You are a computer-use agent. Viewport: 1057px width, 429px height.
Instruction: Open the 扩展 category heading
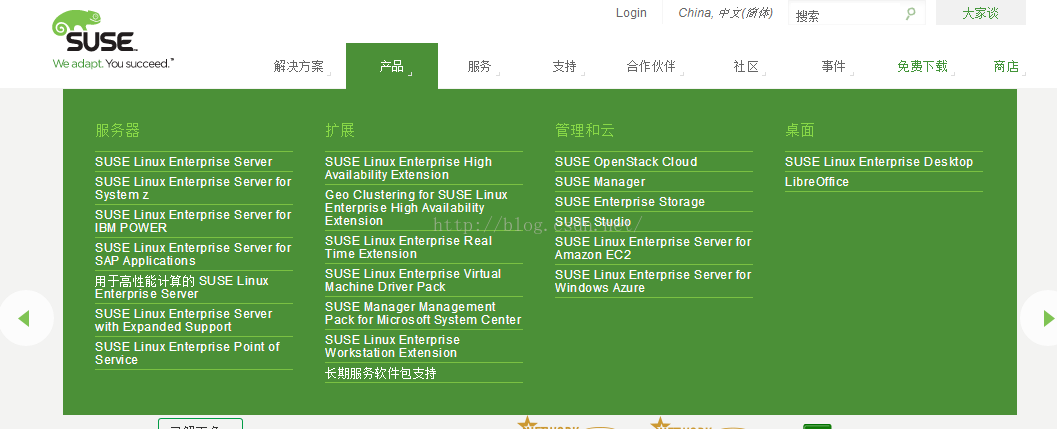pyautogui.click(x=340, y=130)
